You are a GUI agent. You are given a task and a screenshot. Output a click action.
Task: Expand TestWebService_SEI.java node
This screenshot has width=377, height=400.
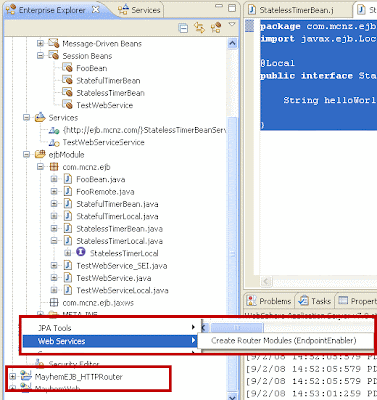point(54,265)
